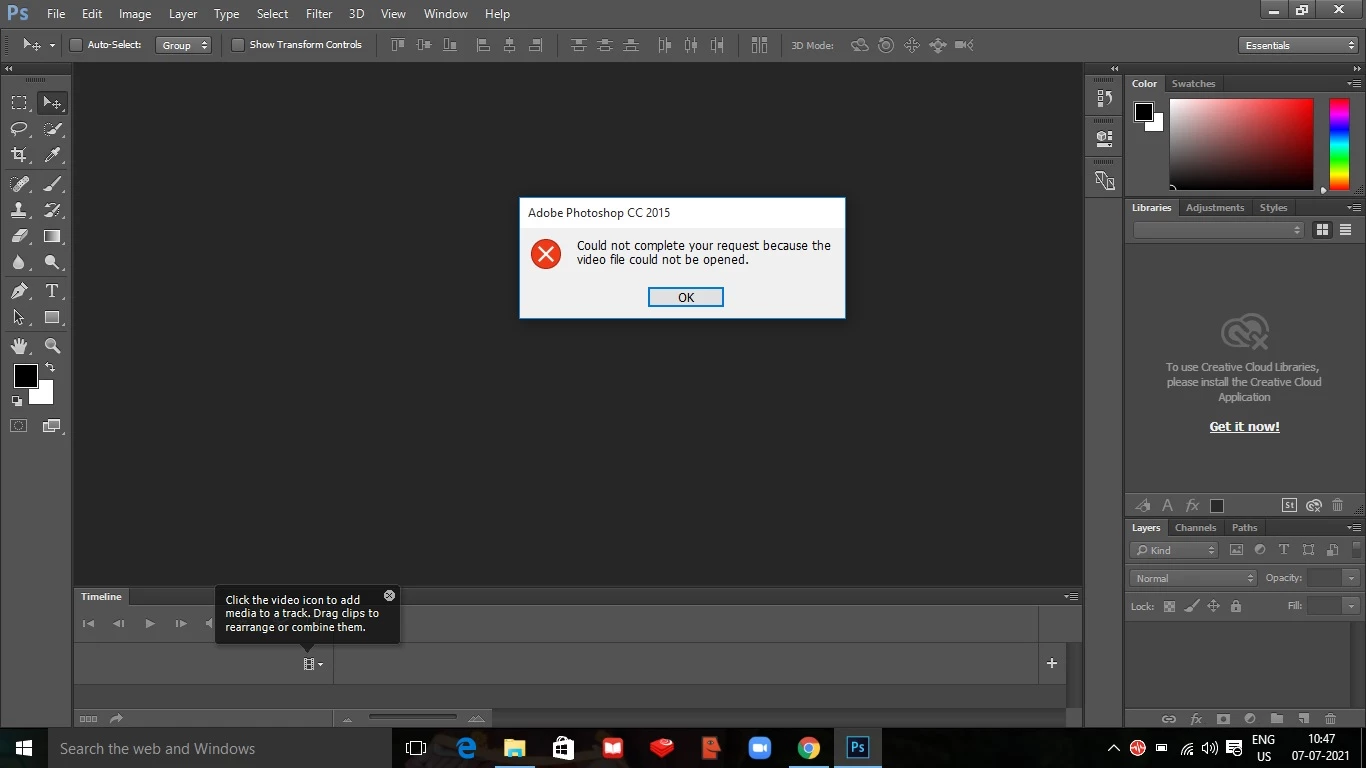Select the Clone Stamp tool
The height and width of the screenshot is (768, 1366).
click(19, 210)
